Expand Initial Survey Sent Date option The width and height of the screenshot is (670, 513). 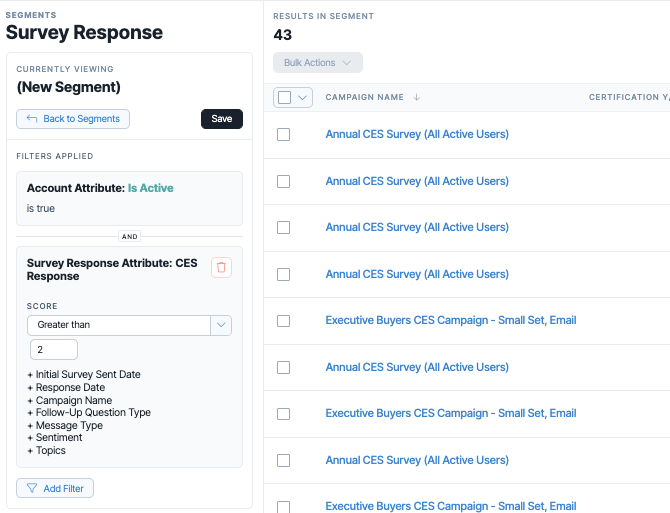coord(84,375)
